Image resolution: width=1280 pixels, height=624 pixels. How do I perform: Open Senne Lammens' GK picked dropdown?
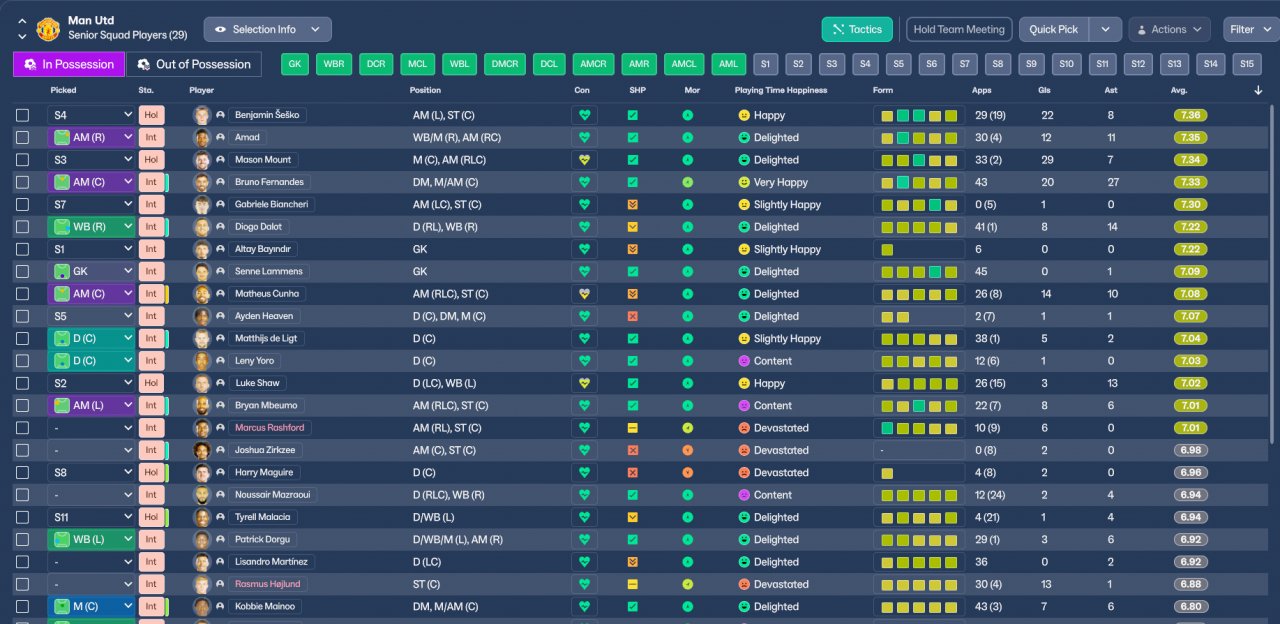pos(91,271)
